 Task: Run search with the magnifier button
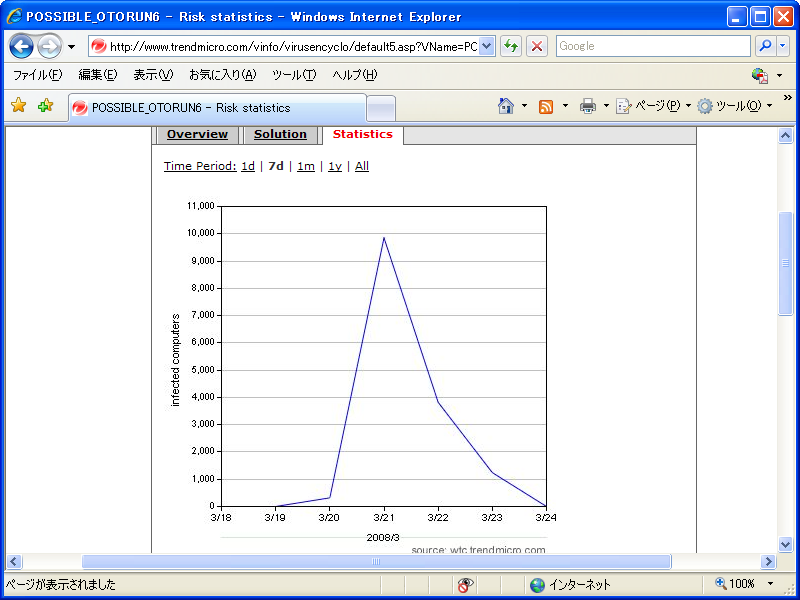(765, 46)
